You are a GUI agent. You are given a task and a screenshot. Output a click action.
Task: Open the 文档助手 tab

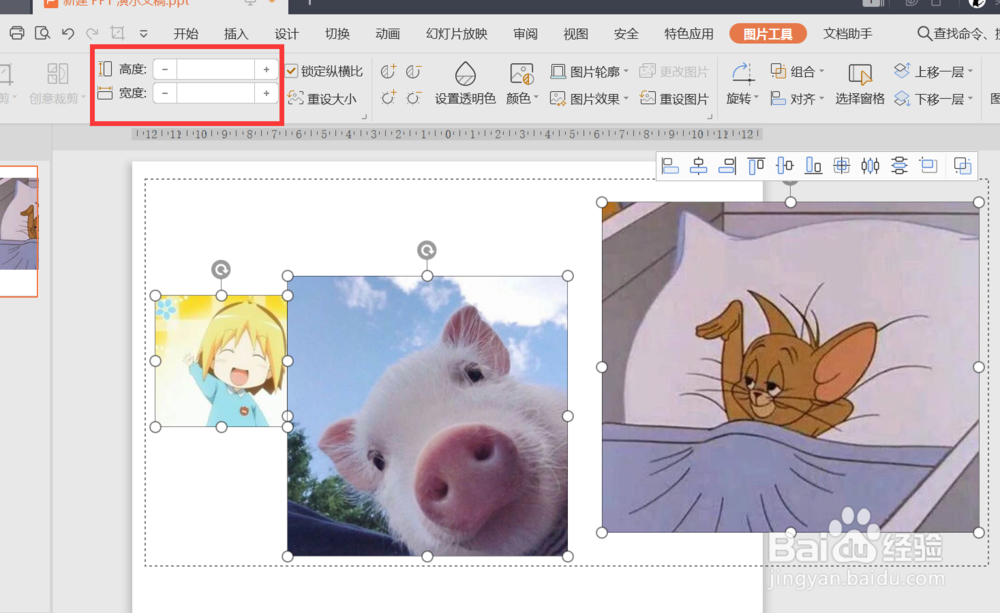point(848,34)
